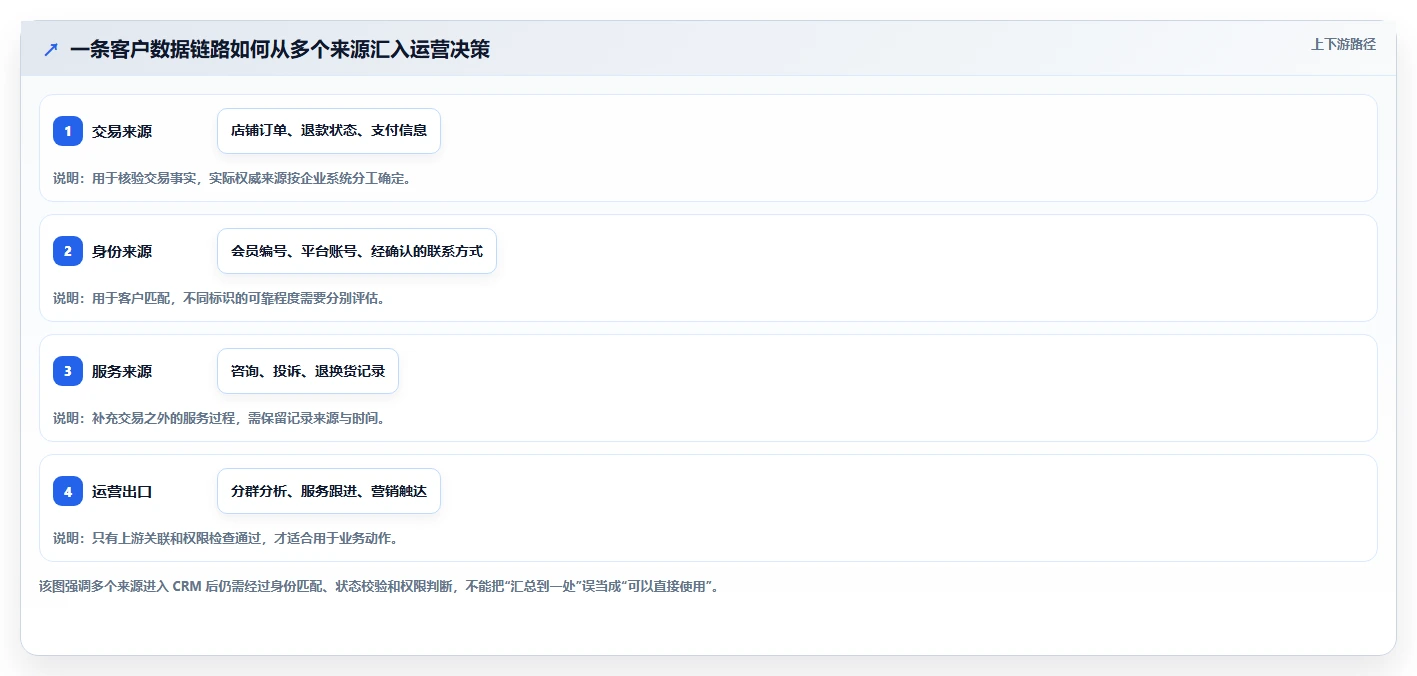Viewport: 1417px width, 676px height.
Task: Select the 会员编号、平台账号、经确认的联系方式 chip
Action: tap(357, 251)
